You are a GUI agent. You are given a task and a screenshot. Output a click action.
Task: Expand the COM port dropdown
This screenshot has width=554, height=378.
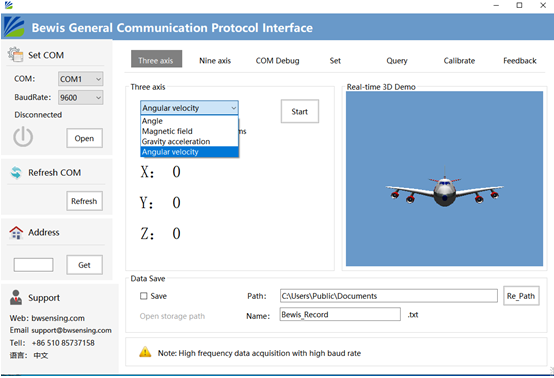point(81,79)
